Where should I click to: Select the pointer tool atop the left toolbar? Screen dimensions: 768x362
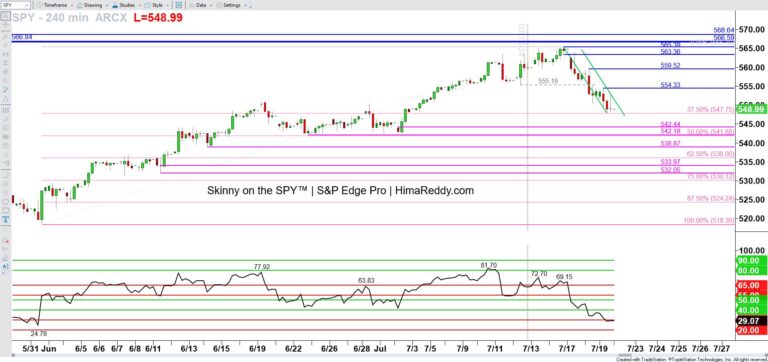5,16
